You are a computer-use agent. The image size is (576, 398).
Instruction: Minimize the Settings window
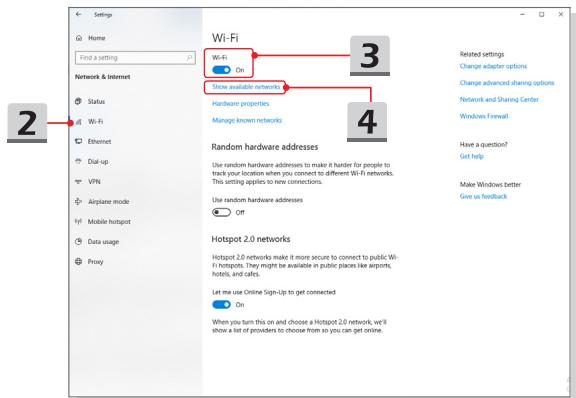[x=522, y=14]
